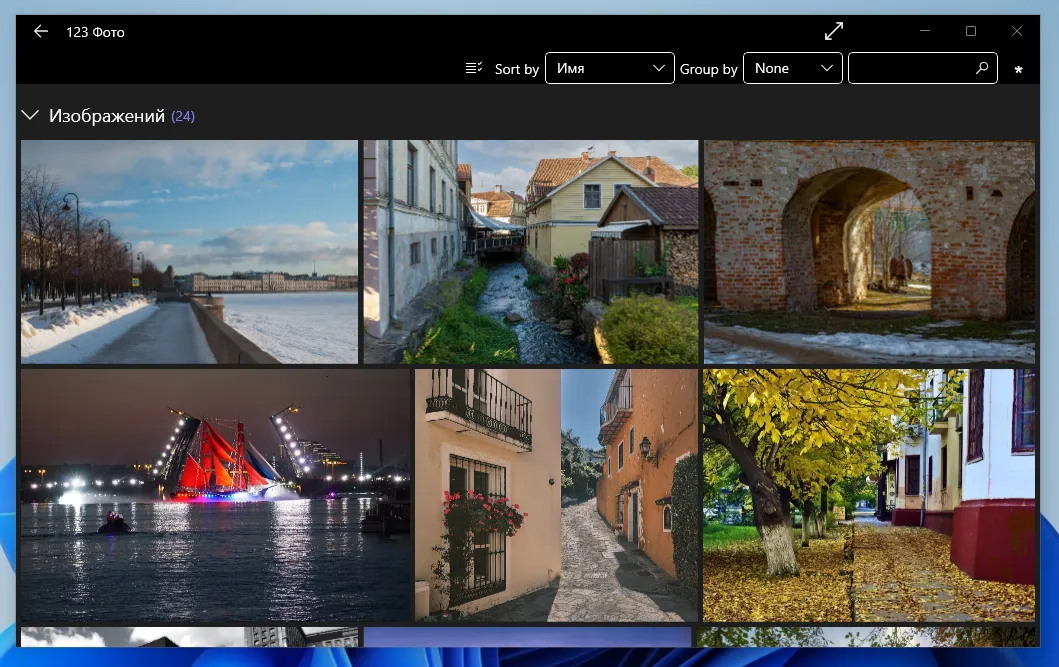The width and height of the screenshot is (1059, 667).
Task: Open the snowy embankment photo
Action: point(189,251)
